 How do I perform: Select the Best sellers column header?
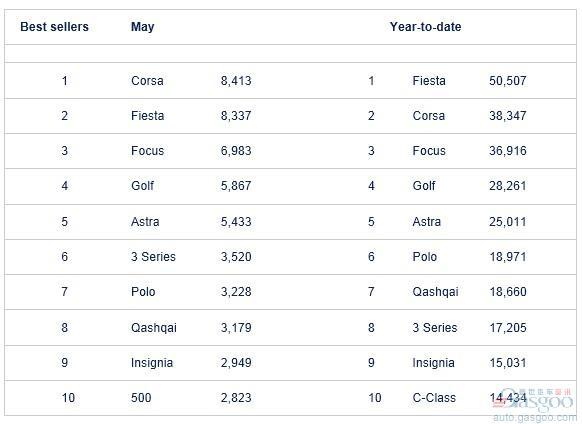pos(54,27)
